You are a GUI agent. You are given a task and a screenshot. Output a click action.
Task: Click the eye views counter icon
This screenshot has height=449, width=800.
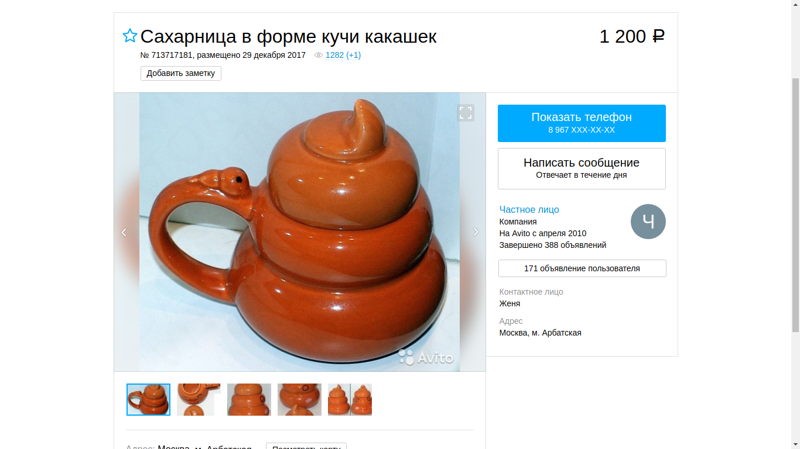(318, 55)
